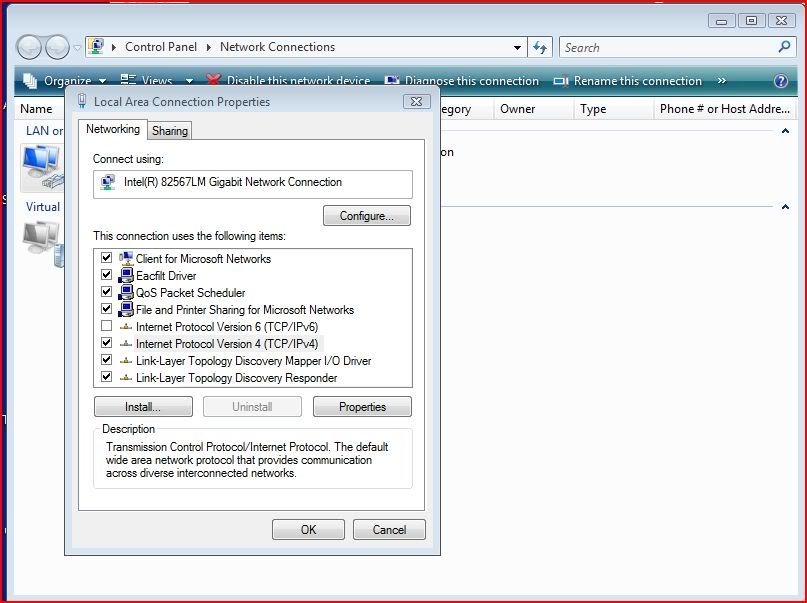Click the Install... button
Screen dimensions: 807x603
143,407
